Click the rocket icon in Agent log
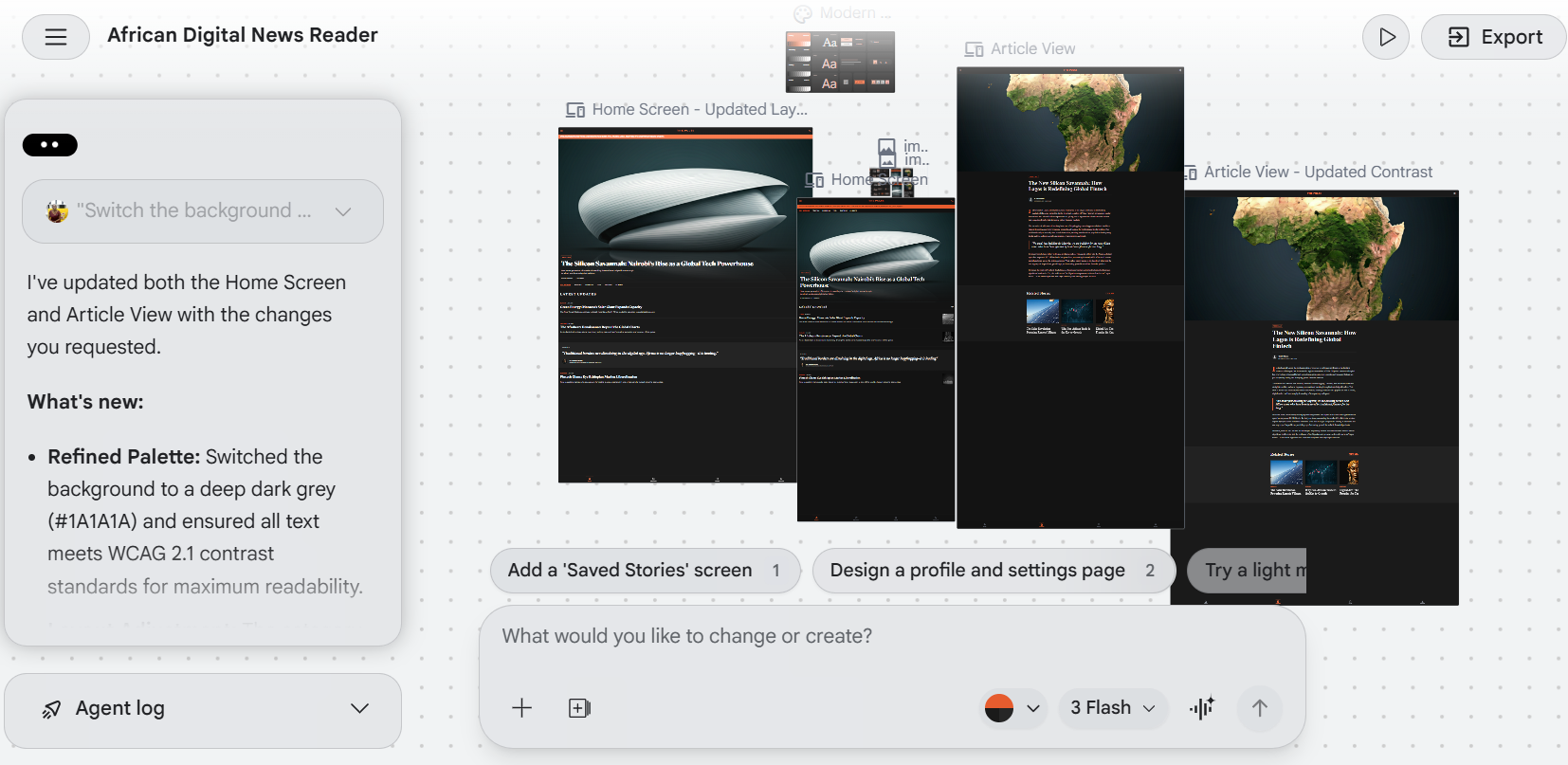The height and width of the screenshot is (765, 1568). pyautogui.click(x=52, y=709)
